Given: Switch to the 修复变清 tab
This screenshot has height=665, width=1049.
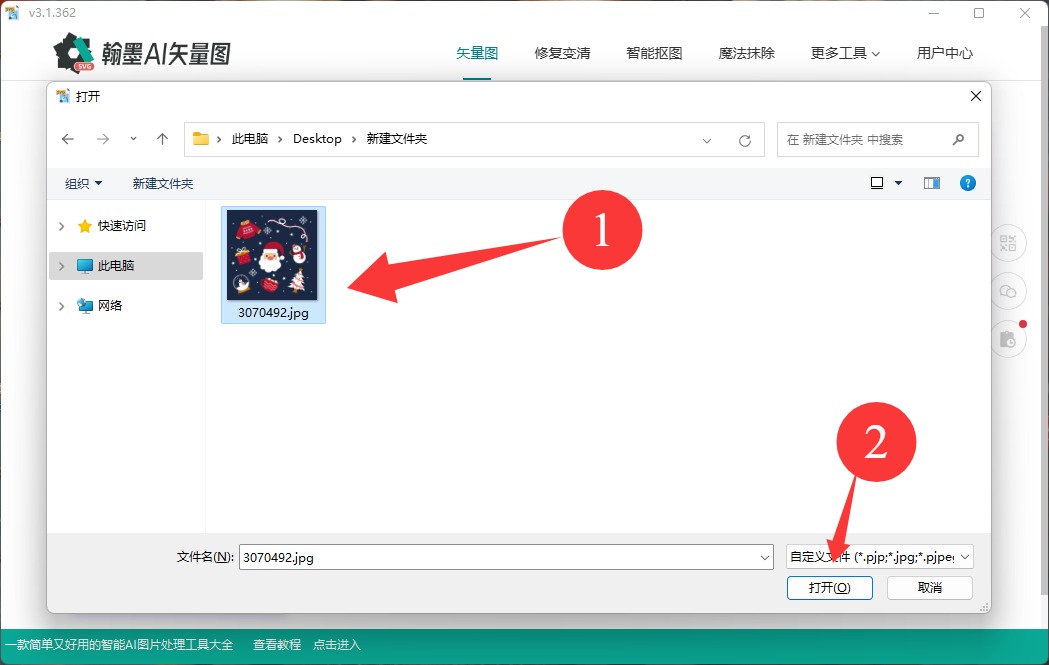Looking at the screenshot, I should 562,53.
